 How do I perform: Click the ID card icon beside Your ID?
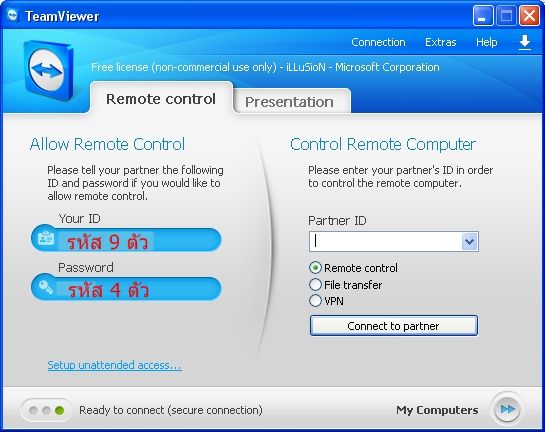[x=46, y=238]
